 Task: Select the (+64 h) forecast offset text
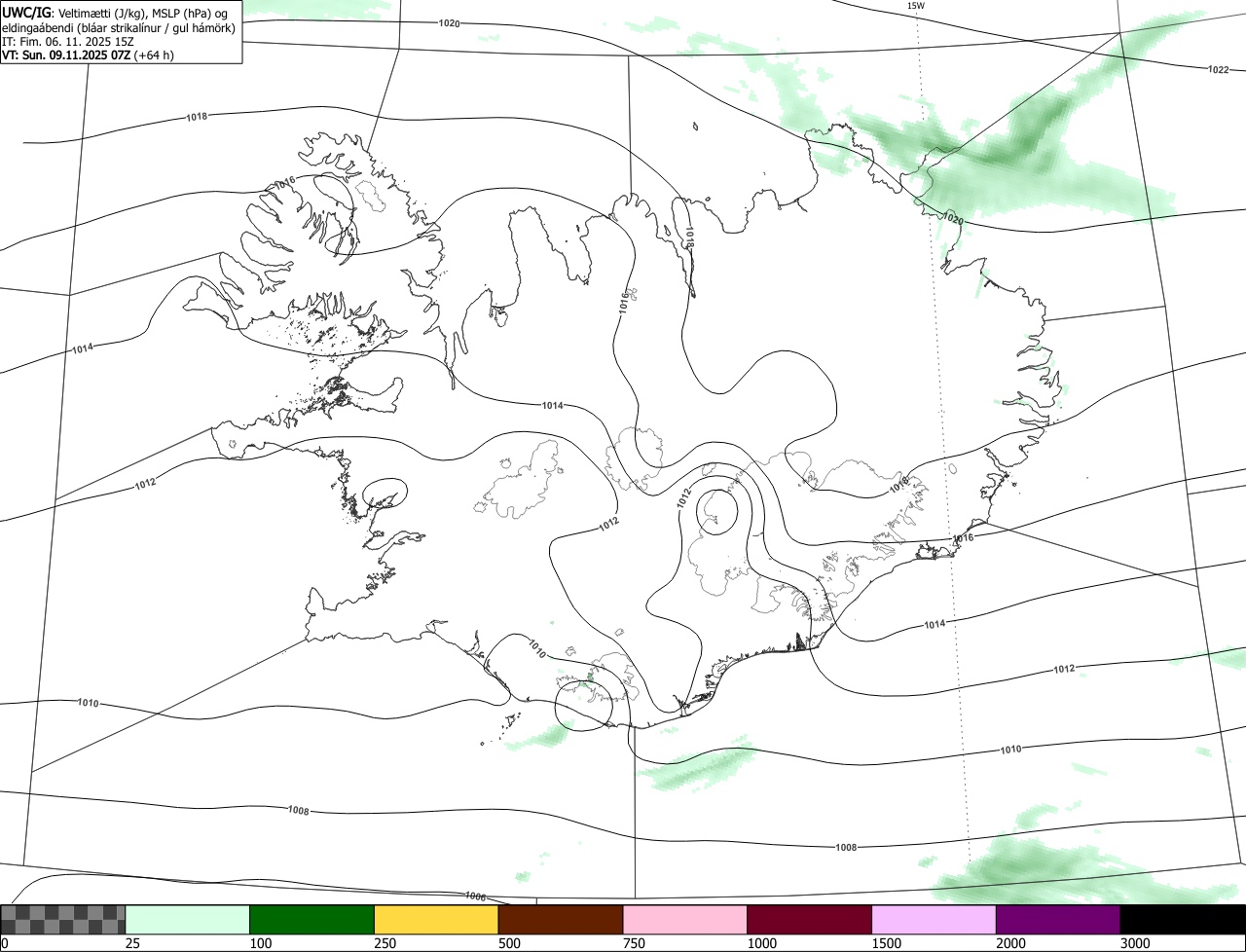coord(154,55)
